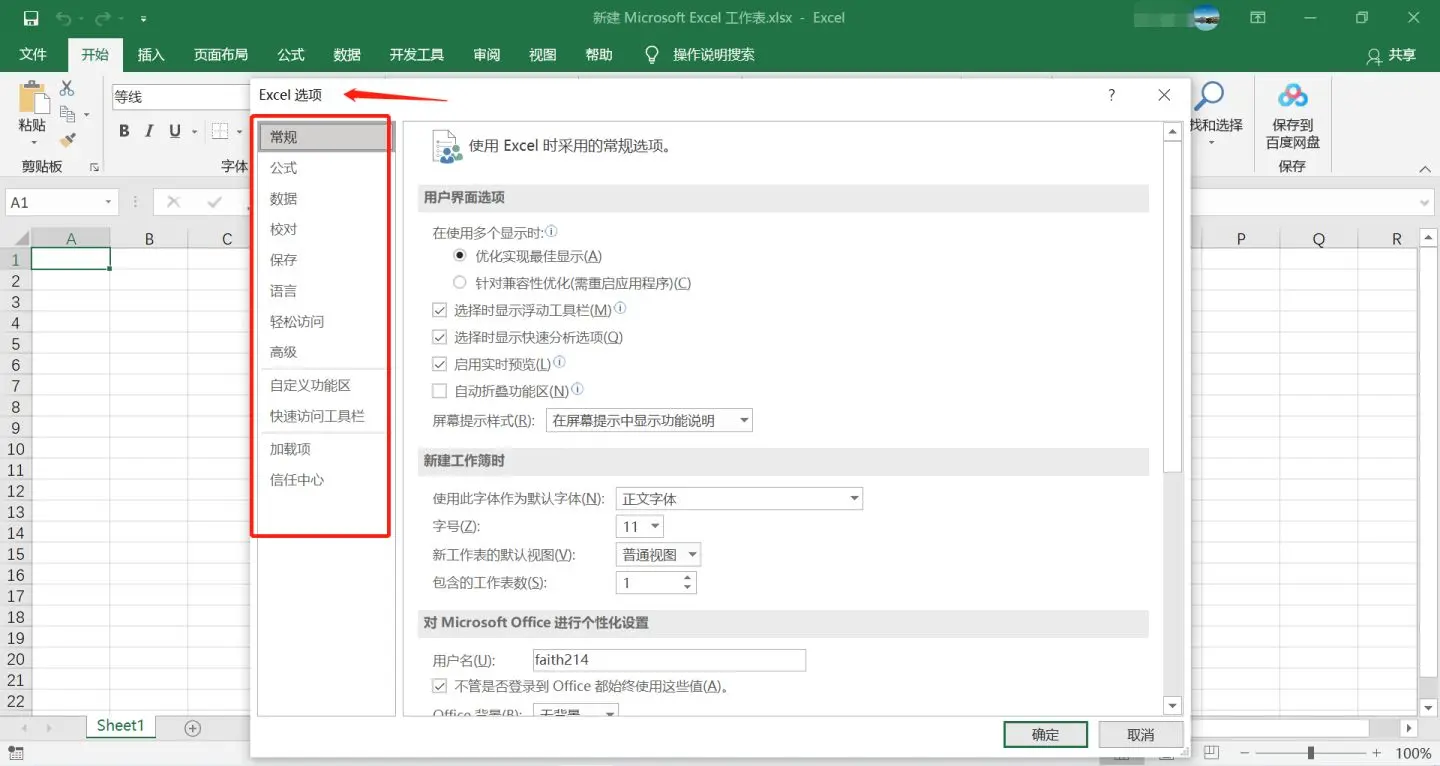Click the 用户名 input field
This screenshot has width=1440, height=766.
click(668, 660)
